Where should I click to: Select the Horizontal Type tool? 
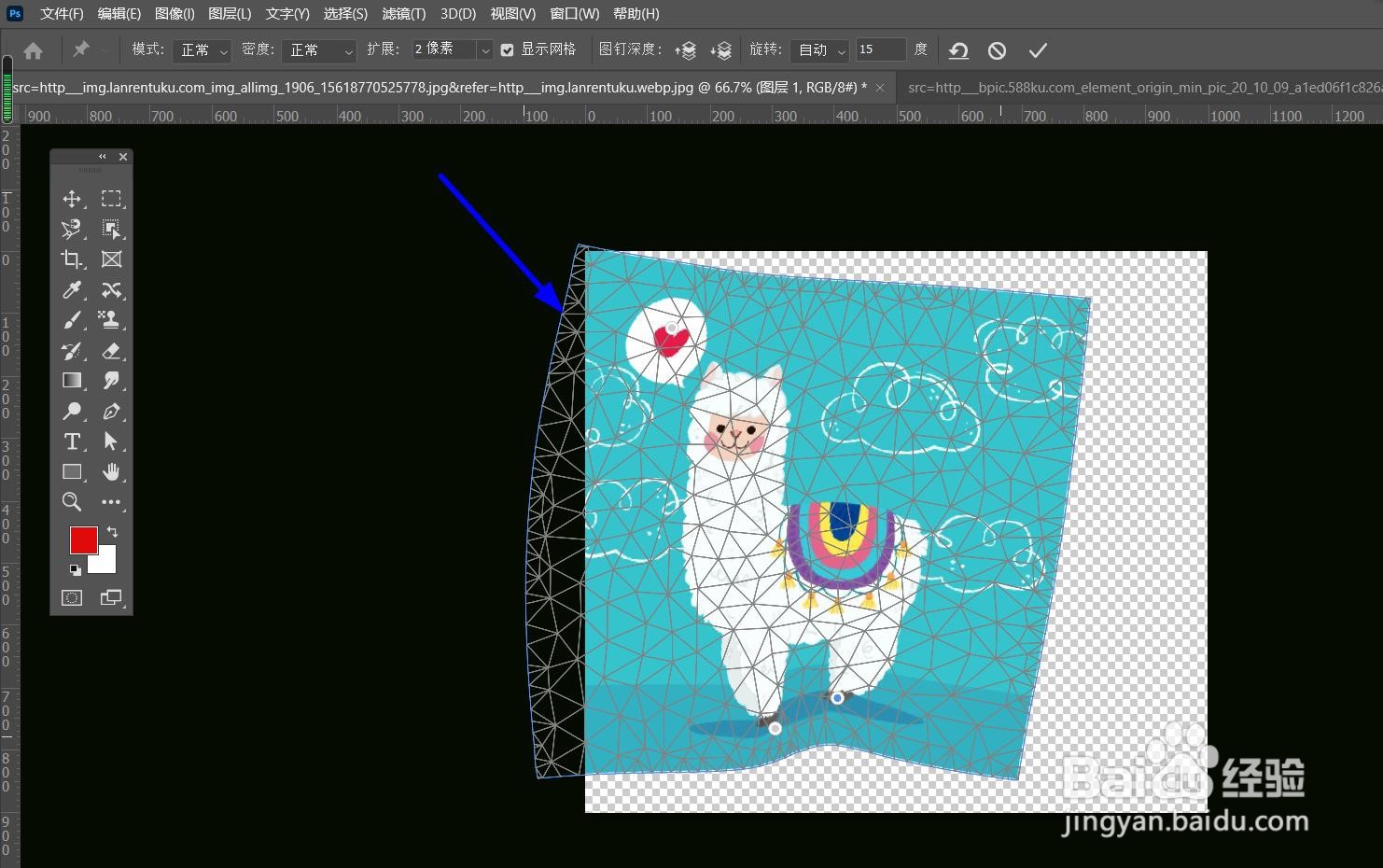pos(71,441)
